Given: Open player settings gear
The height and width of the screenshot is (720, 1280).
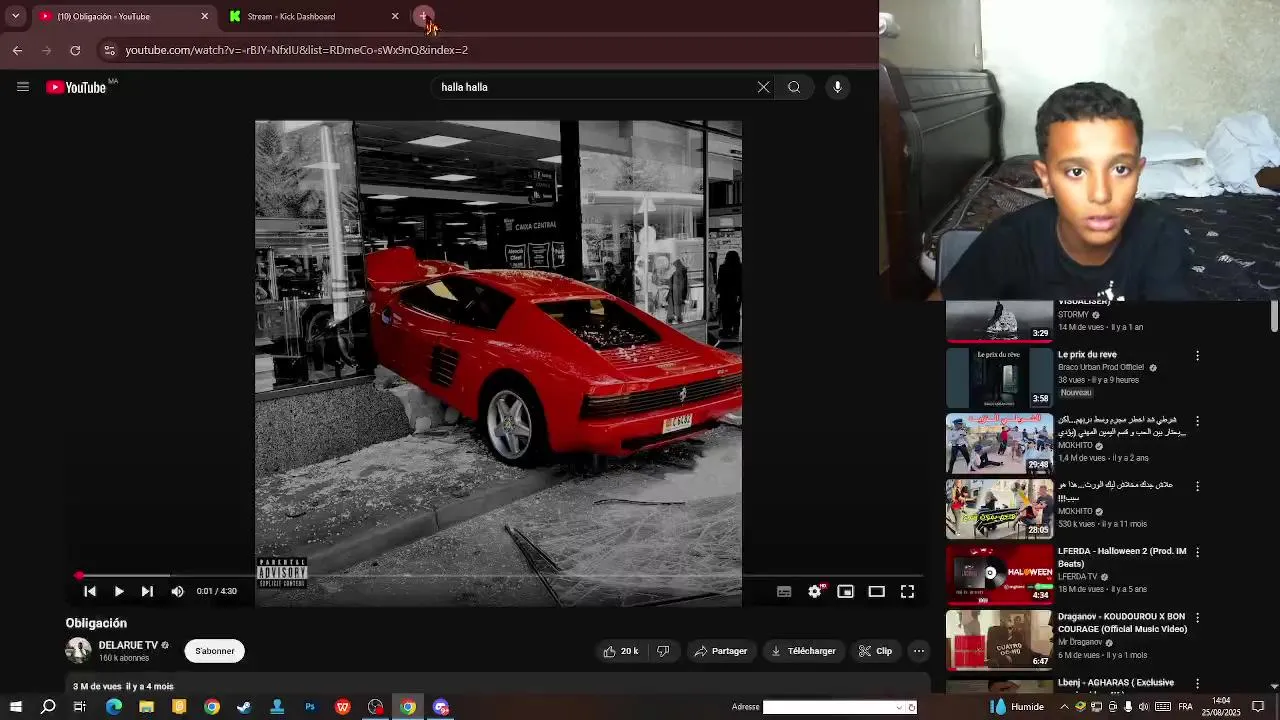Looking at the screenshot, I should click(815, 591).
